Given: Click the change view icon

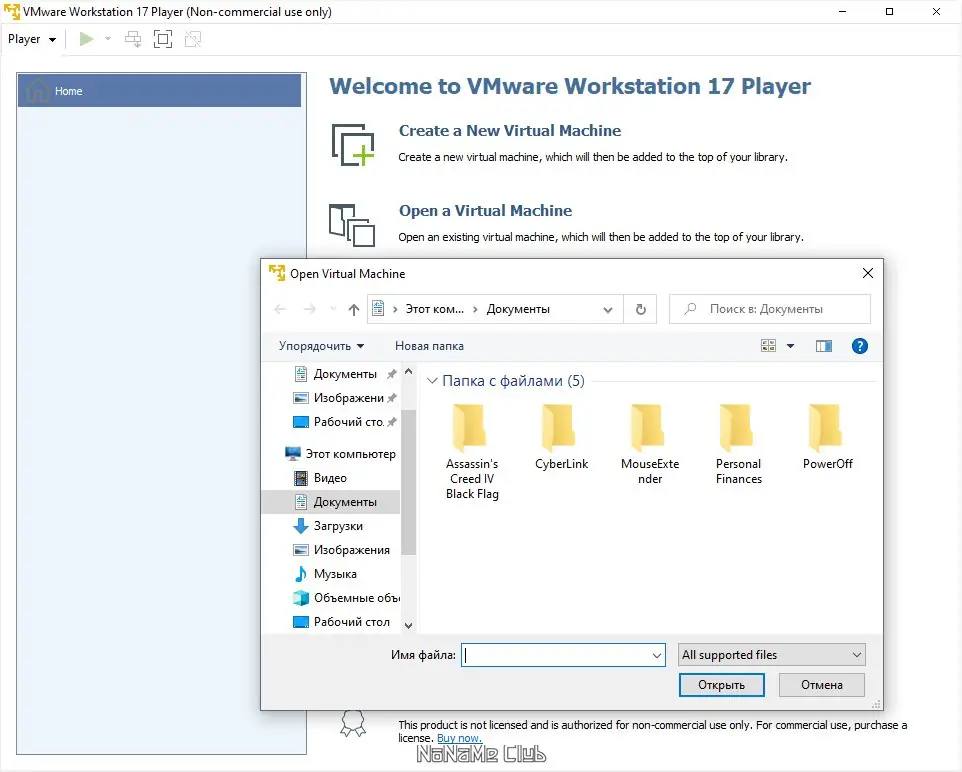Looking at the screenshot, I should (x=768, y=346).
